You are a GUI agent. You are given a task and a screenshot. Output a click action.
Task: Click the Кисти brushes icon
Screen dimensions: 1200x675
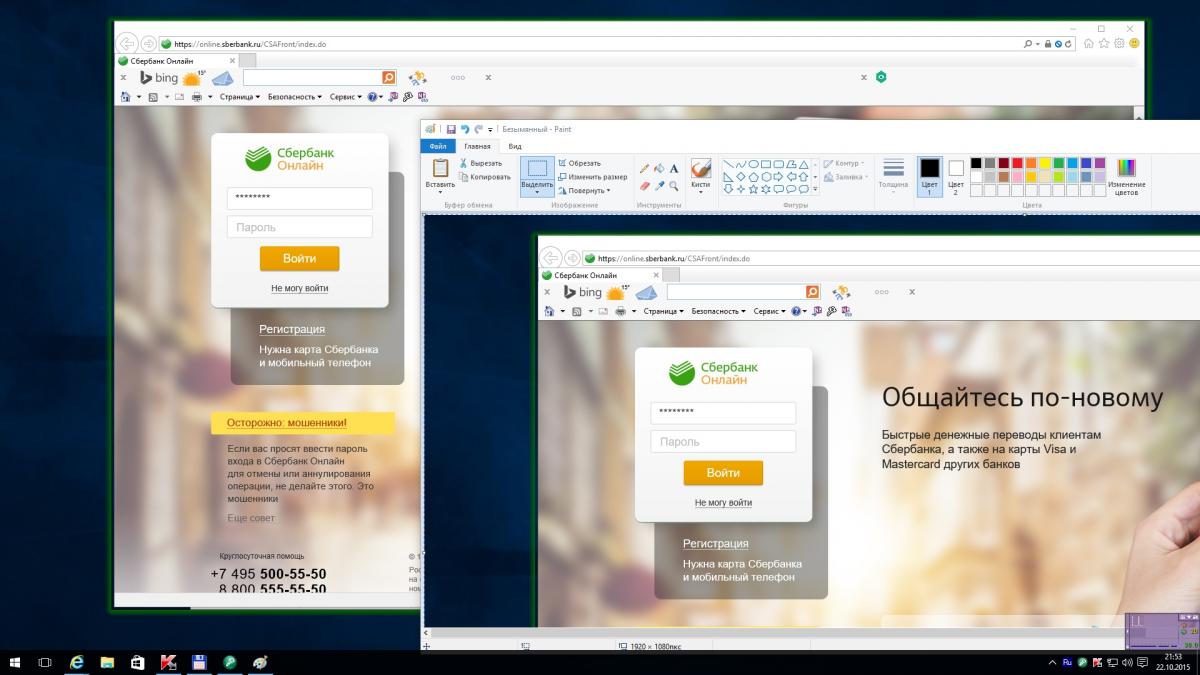pyautogui.click(x=701, y=167)
